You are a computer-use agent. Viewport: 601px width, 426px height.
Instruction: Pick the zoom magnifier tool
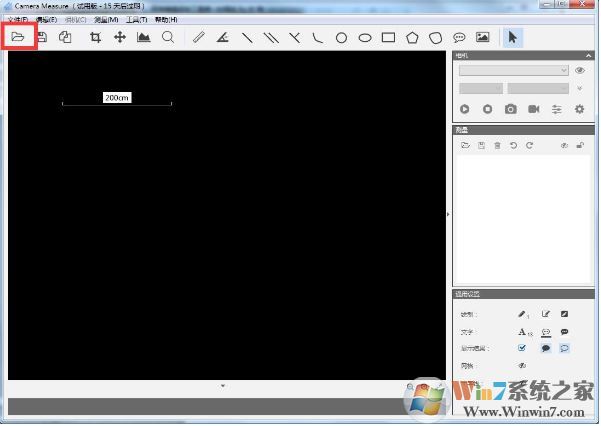168,37
